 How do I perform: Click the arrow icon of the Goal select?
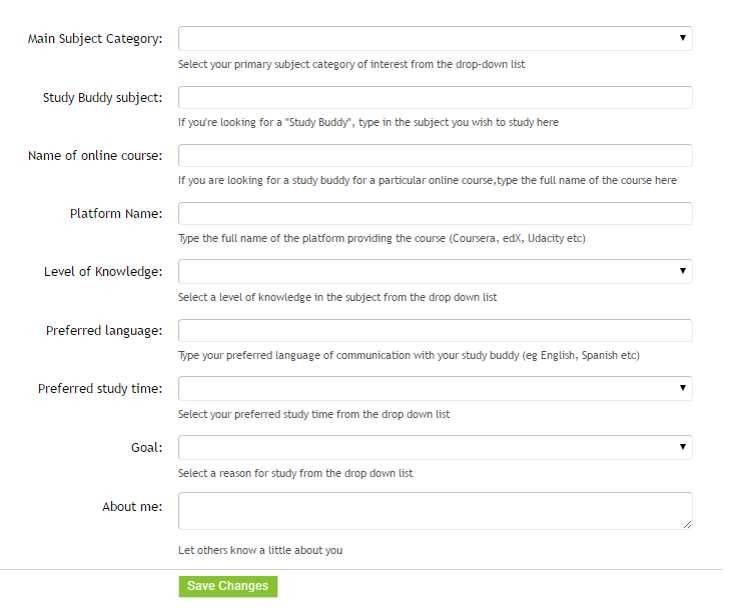[x=682, y=447]
